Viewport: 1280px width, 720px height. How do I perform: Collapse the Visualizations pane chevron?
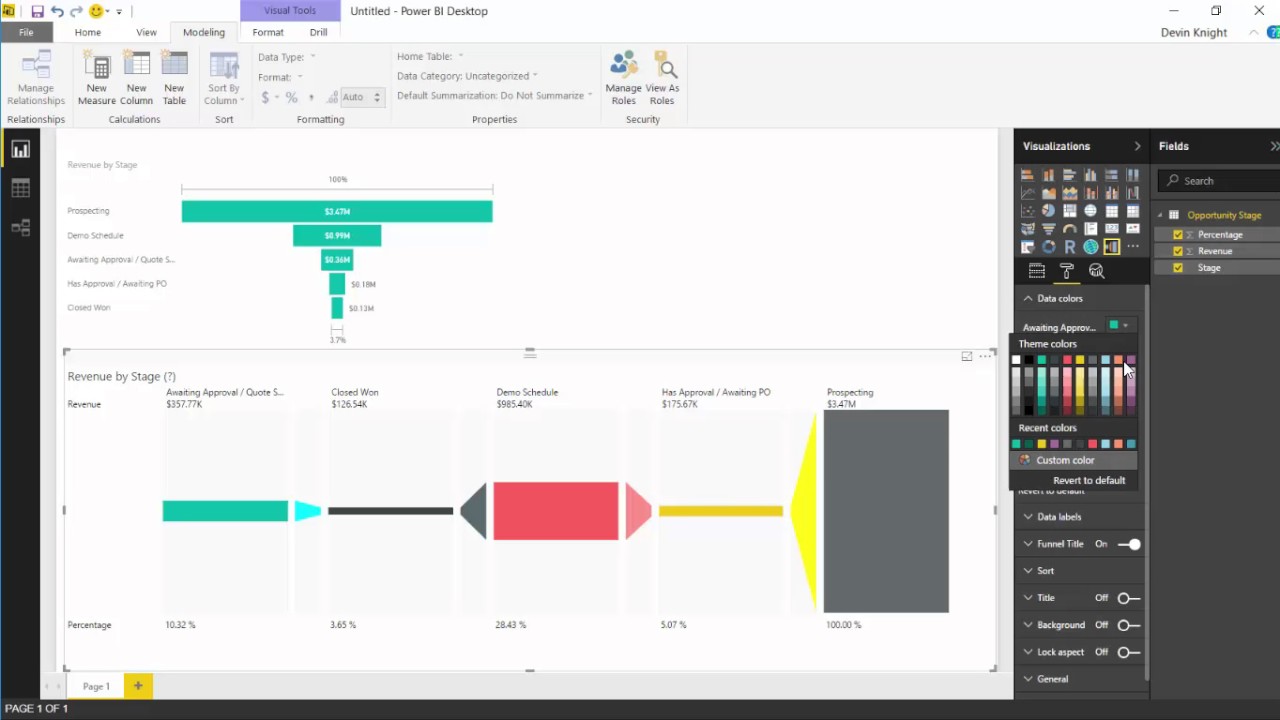click(x=1137, y=146)
